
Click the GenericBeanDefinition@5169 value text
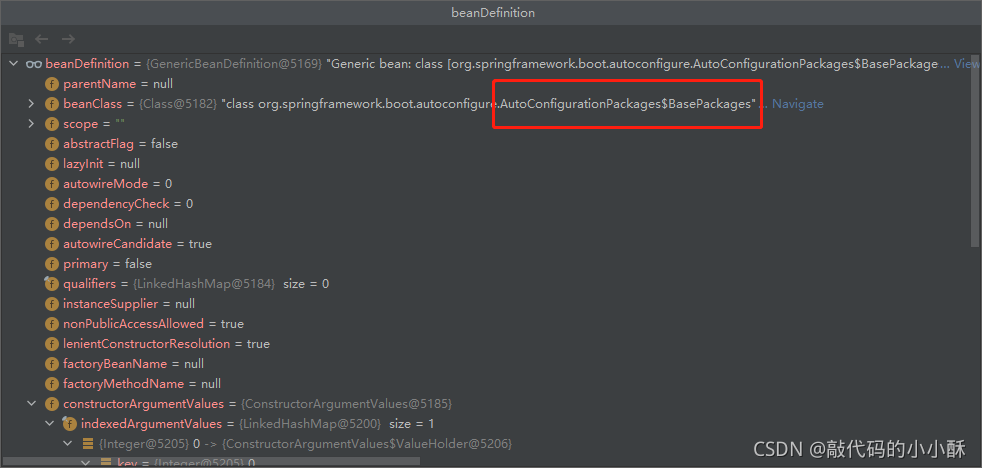pos(234,64)
